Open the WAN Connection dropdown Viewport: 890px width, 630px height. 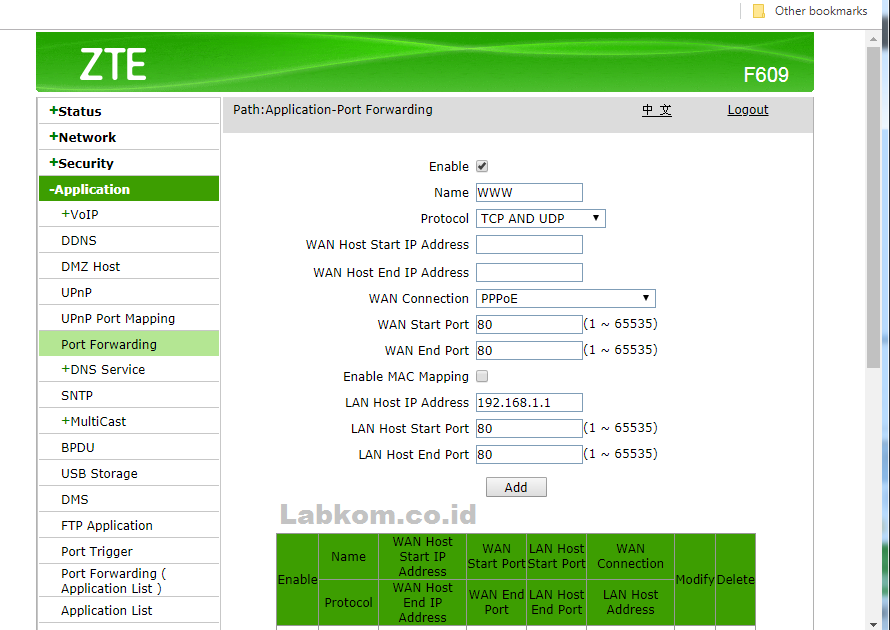565,299
